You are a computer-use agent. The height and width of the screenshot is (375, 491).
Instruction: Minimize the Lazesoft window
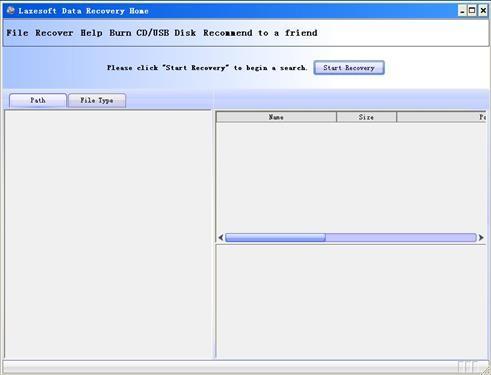tap(462, 11)
